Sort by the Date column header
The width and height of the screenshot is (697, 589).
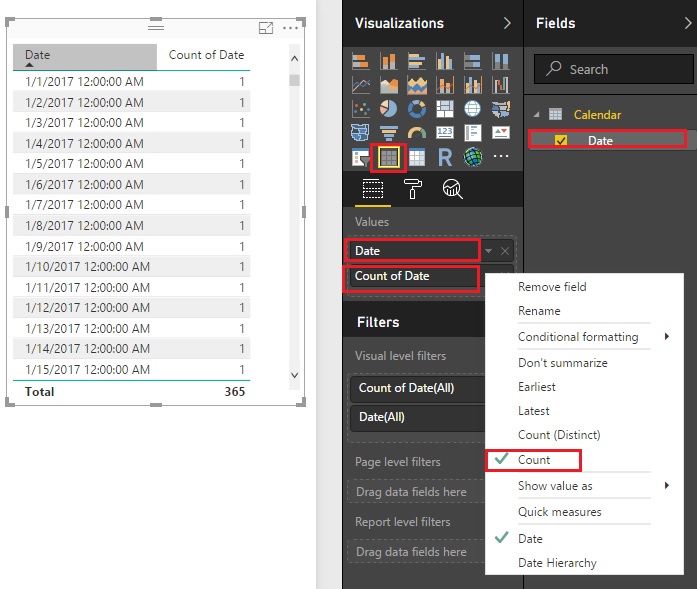point(85,56)
